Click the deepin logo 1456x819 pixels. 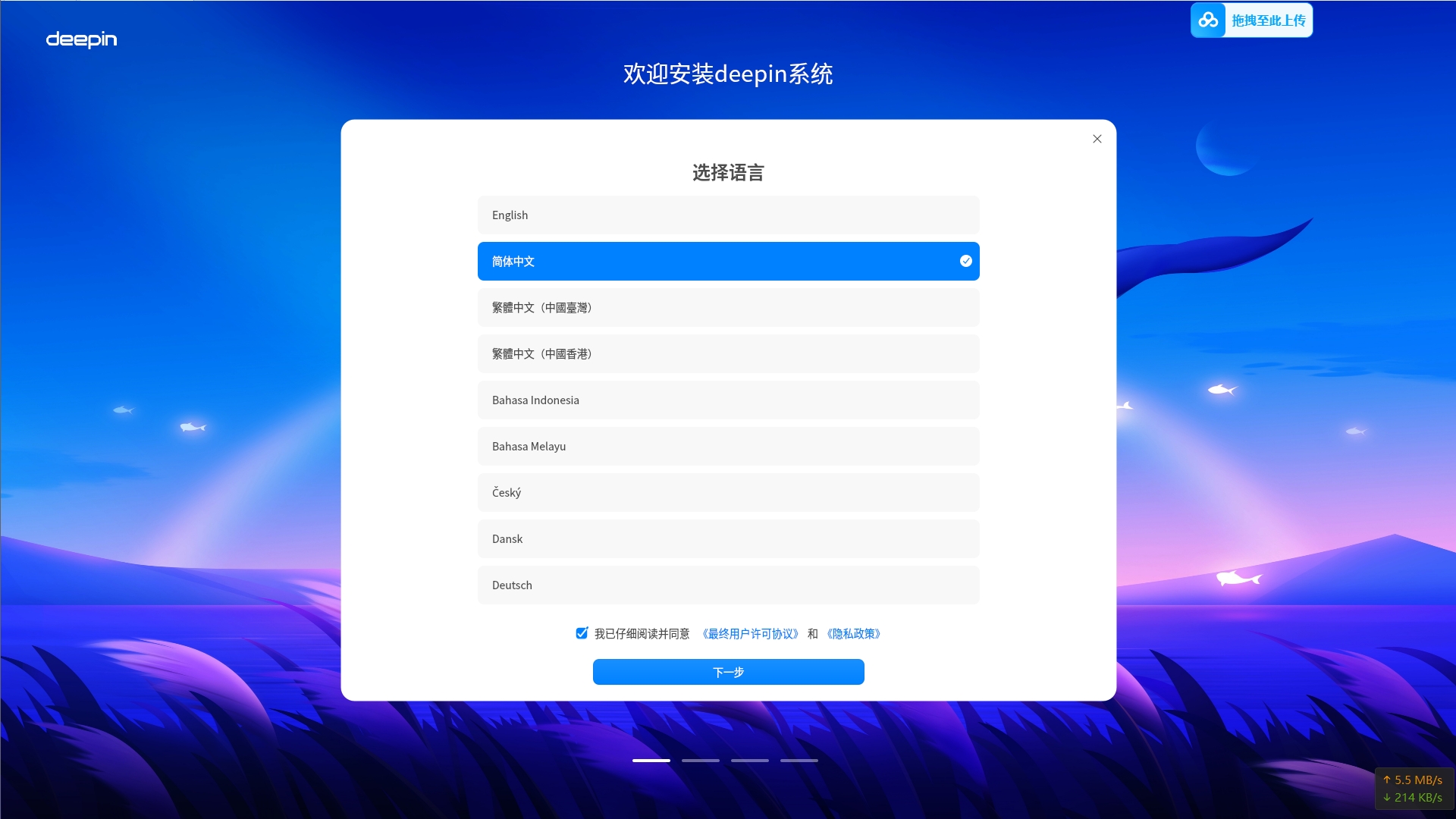81,39
